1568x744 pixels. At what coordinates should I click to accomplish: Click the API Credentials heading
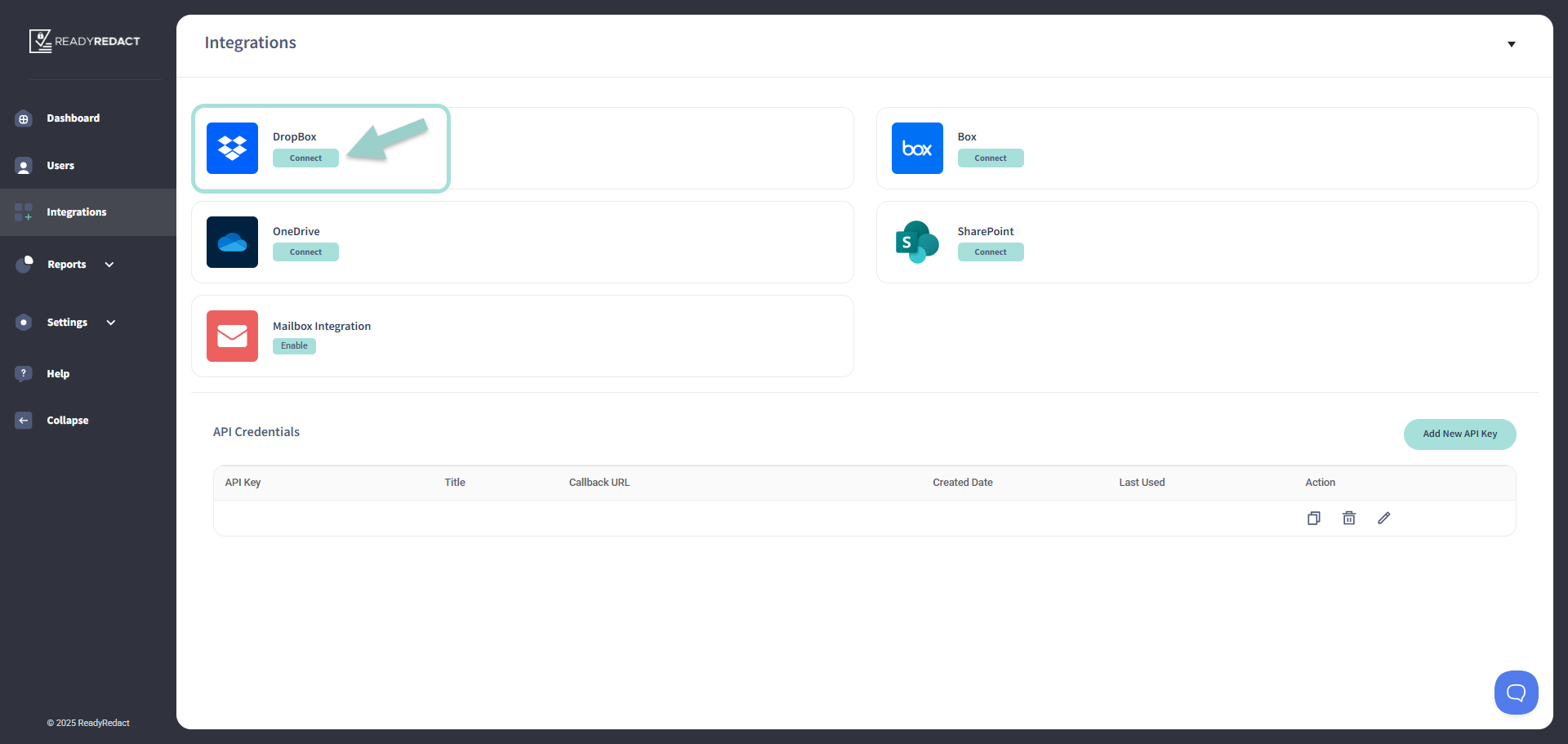(256, 432)
